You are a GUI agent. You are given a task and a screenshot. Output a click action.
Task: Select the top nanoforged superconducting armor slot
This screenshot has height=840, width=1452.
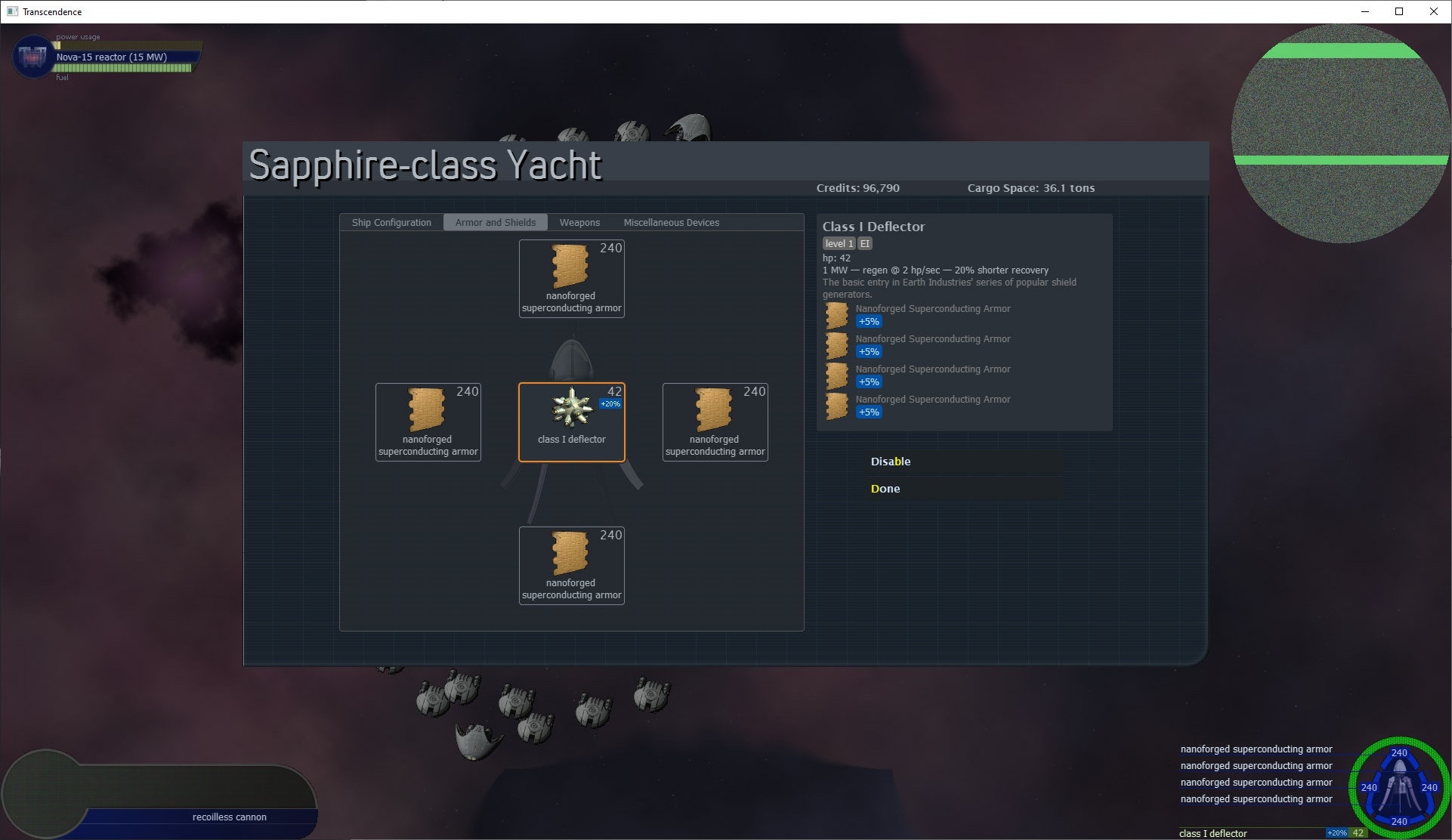click(572, 279)
